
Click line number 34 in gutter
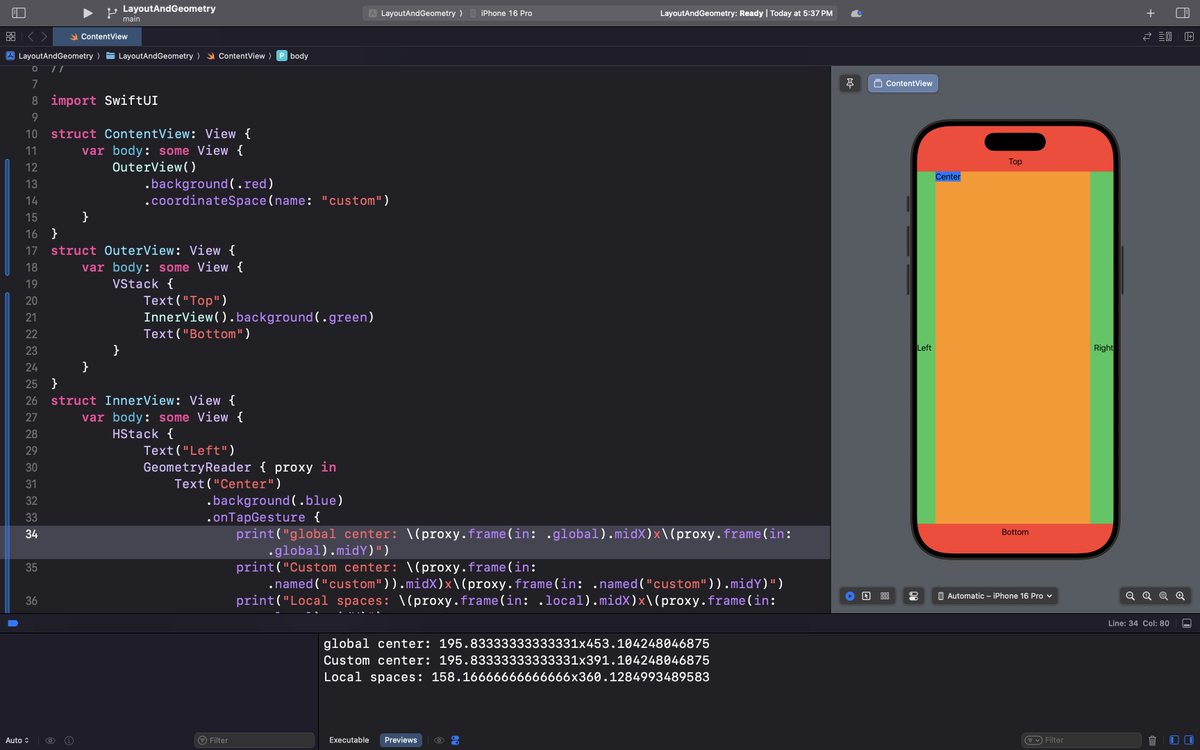click(31, 534)
